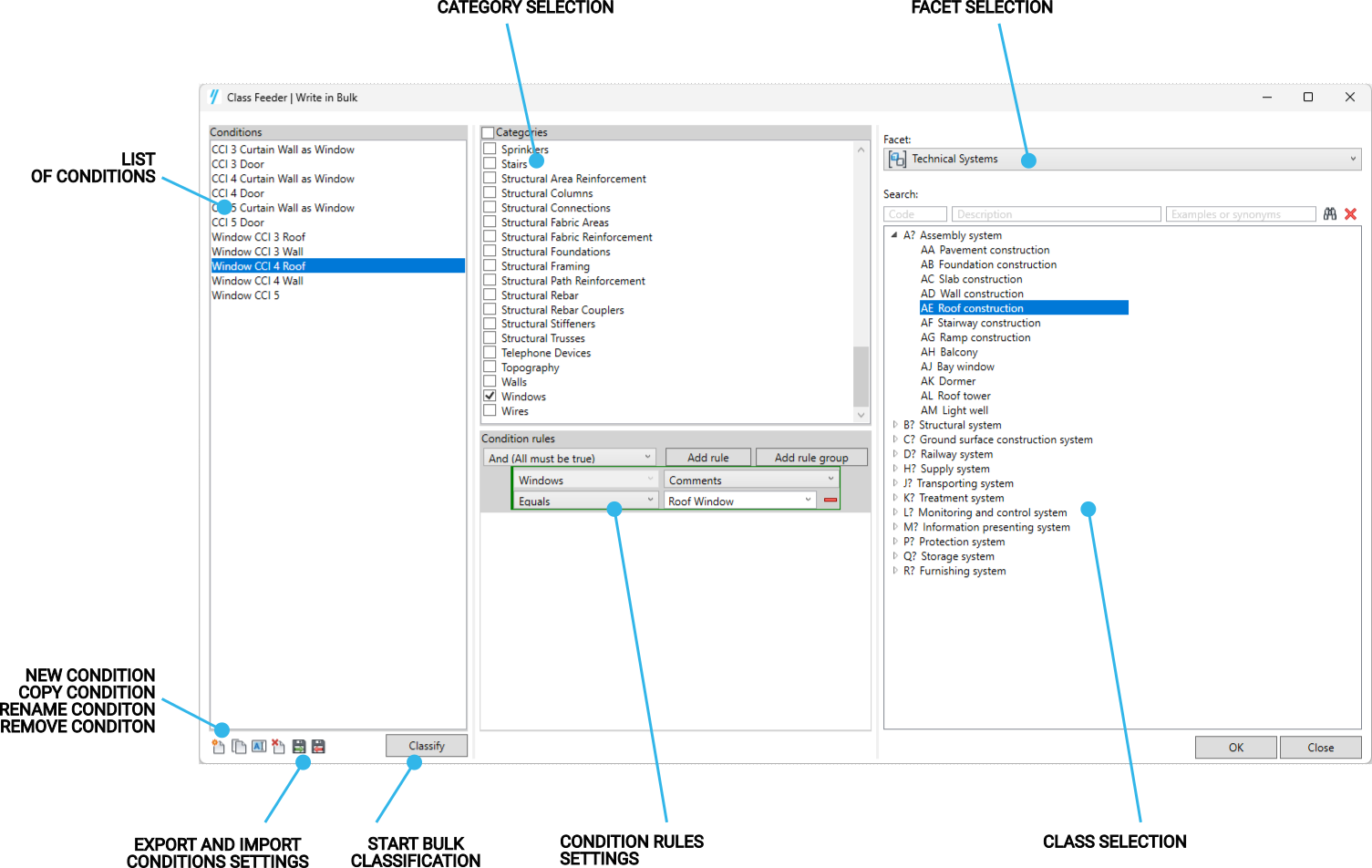Select class 'AD Wall construction'
1372x868 pixels.
click(x=972, y=294)
